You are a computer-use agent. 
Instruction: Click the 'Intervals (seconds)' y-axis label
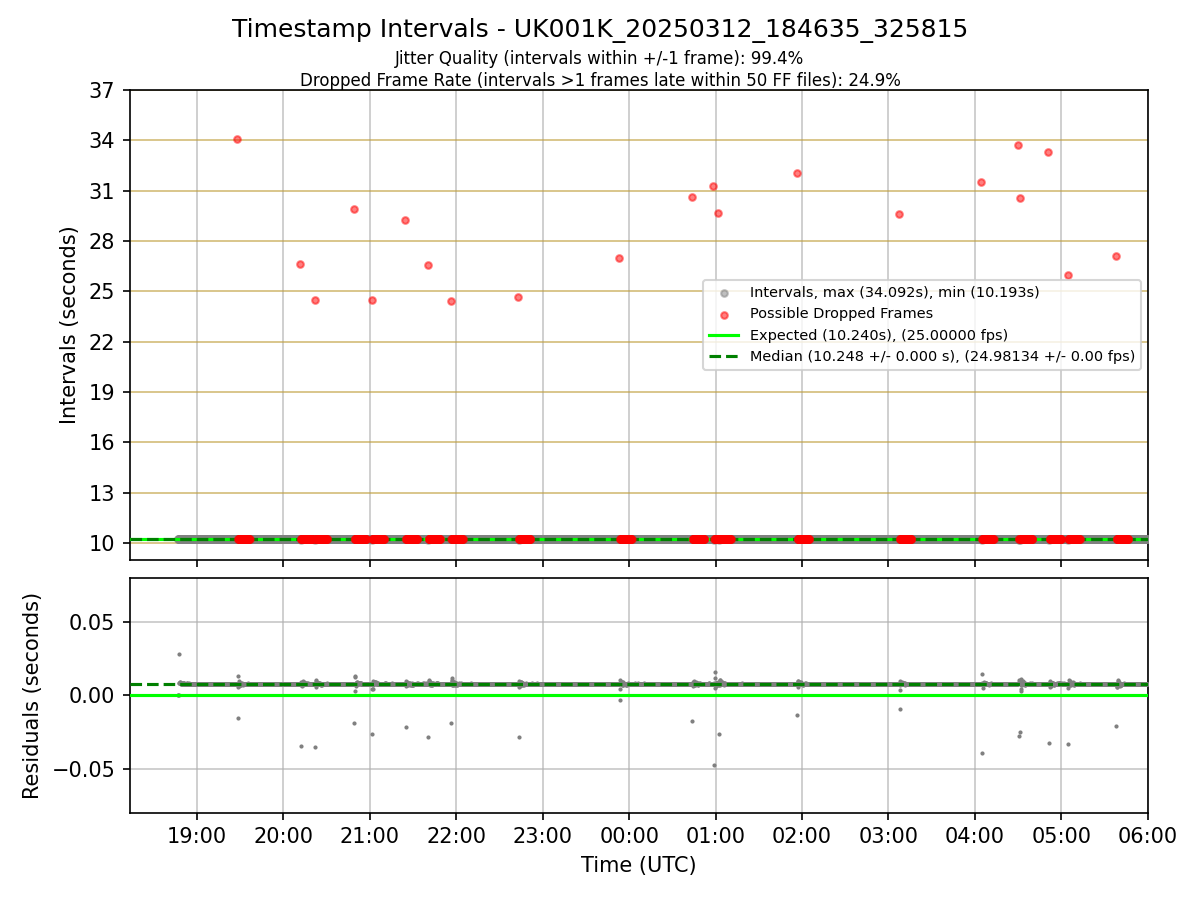pyautogui.click(x=68, y=325)
